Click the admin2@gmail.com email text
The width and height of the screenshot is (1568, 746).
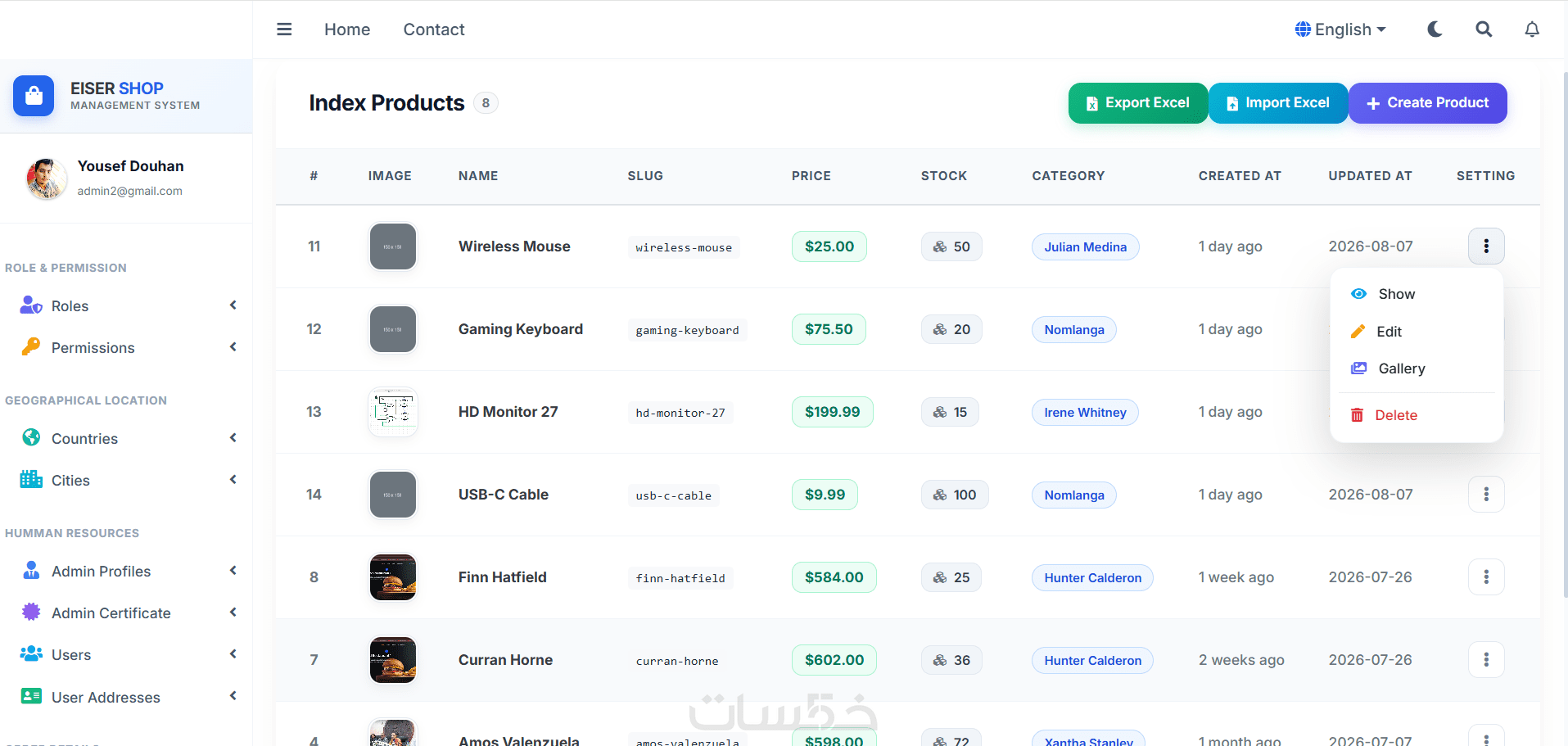[130, 191]
